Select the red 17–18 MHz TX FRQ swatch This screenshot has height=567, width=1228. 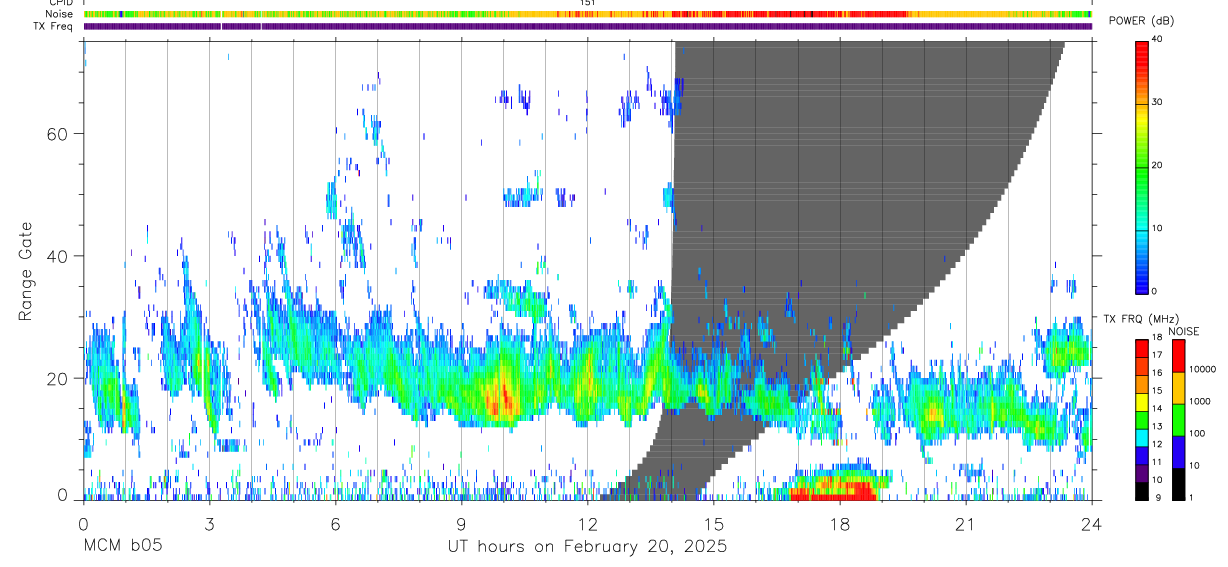(x=1142, y=348)
